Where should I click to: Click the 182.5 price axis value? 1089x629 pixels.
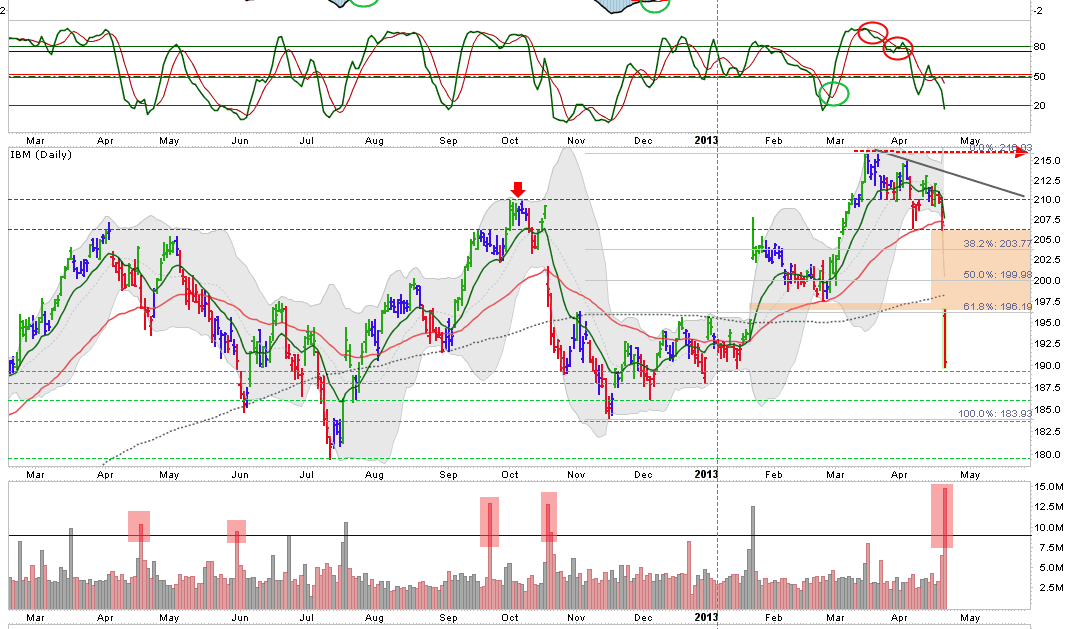[x=1047, y=431]
